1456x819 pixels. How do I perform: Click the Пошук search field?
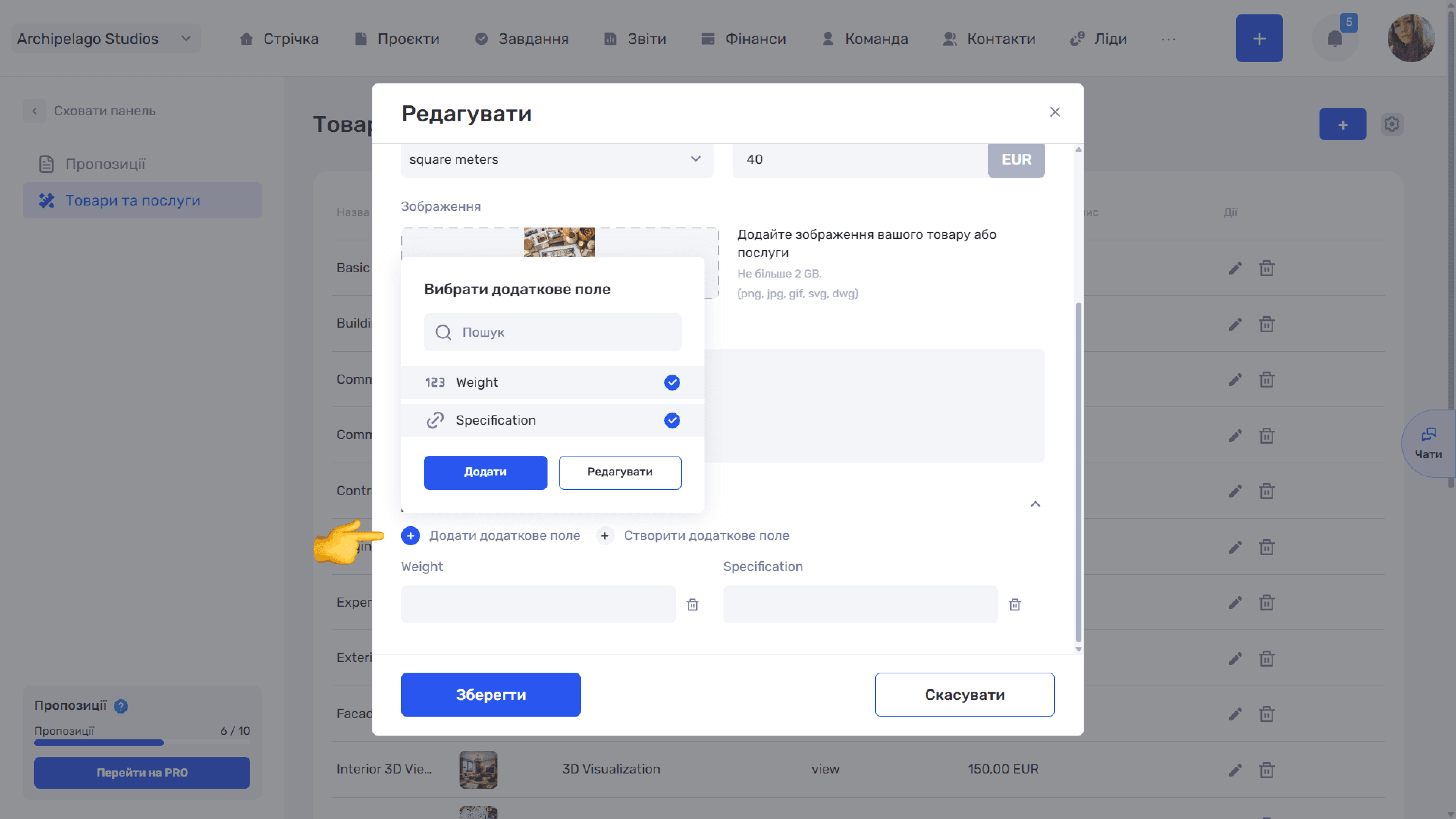point(552,333)
